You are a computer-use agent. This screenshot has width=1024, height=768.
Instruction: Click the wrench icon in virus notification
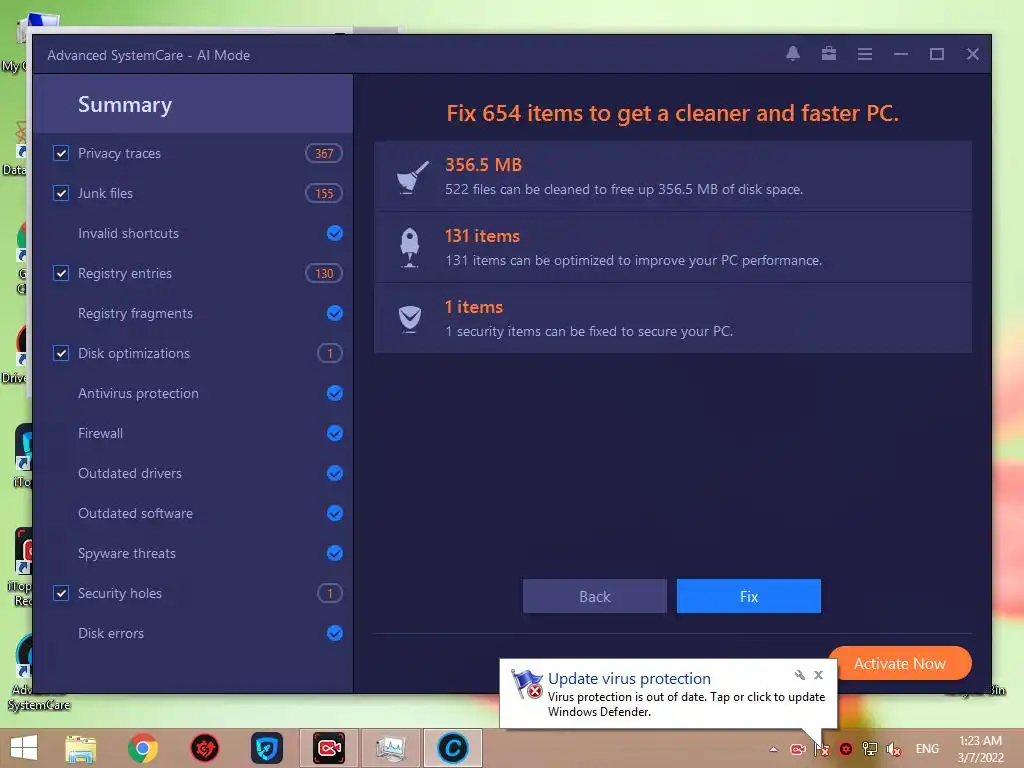799,675
